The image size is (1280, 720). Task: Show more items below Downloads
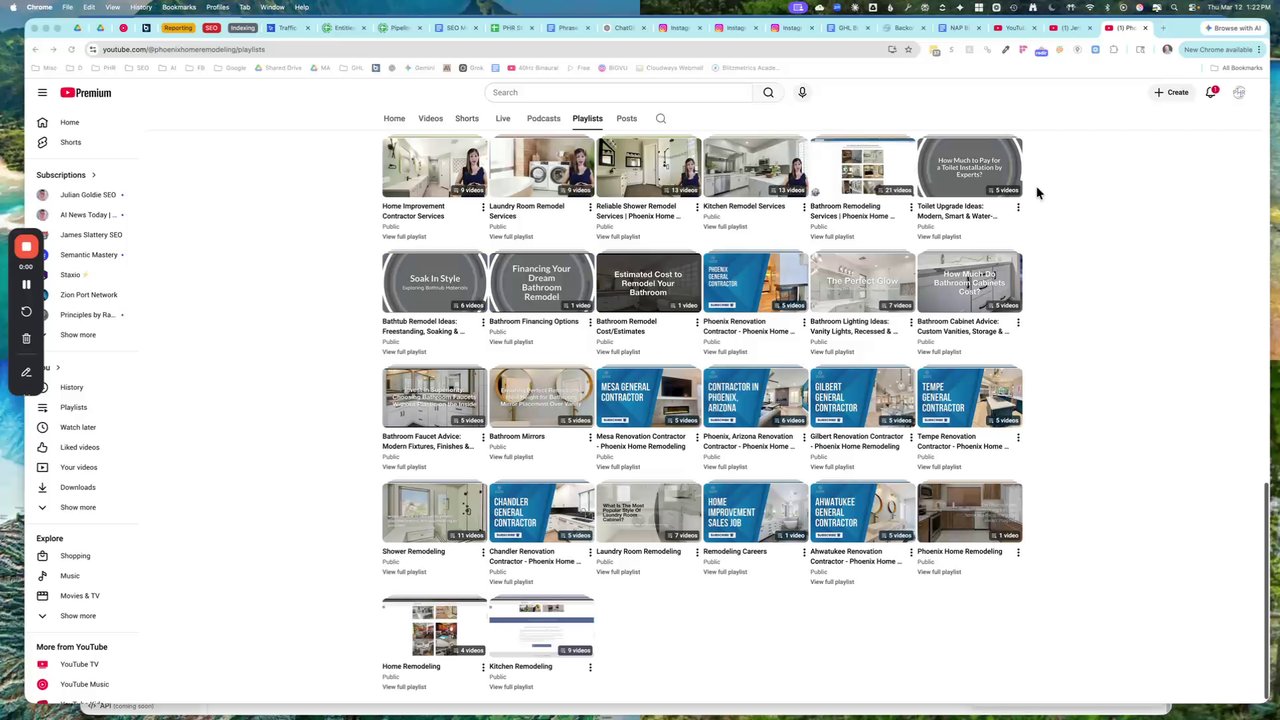77,507
